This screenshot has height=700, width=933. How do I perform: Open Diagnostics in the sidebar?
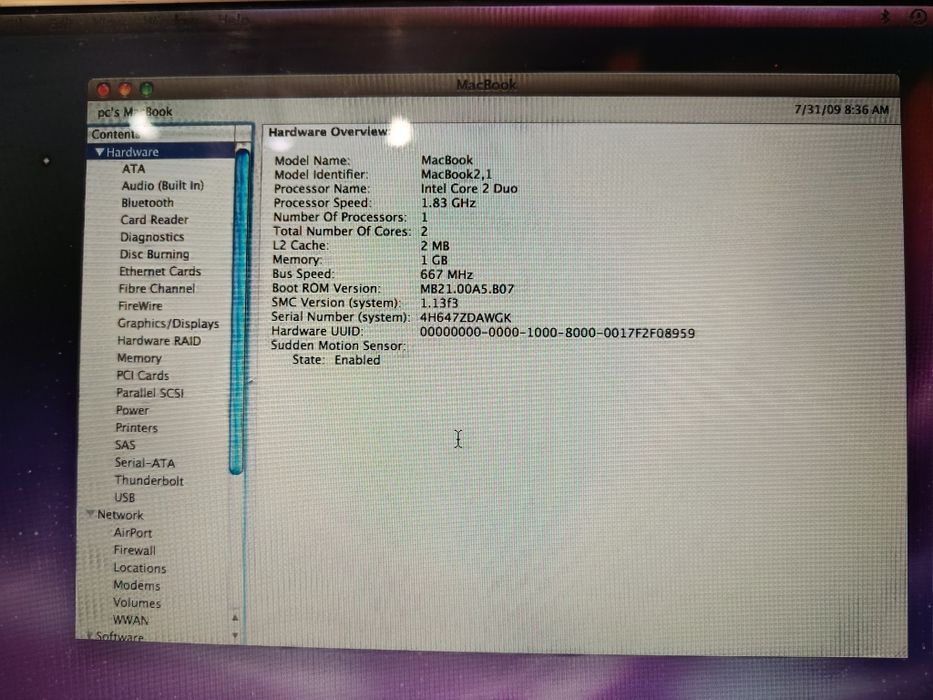(152, 237)
